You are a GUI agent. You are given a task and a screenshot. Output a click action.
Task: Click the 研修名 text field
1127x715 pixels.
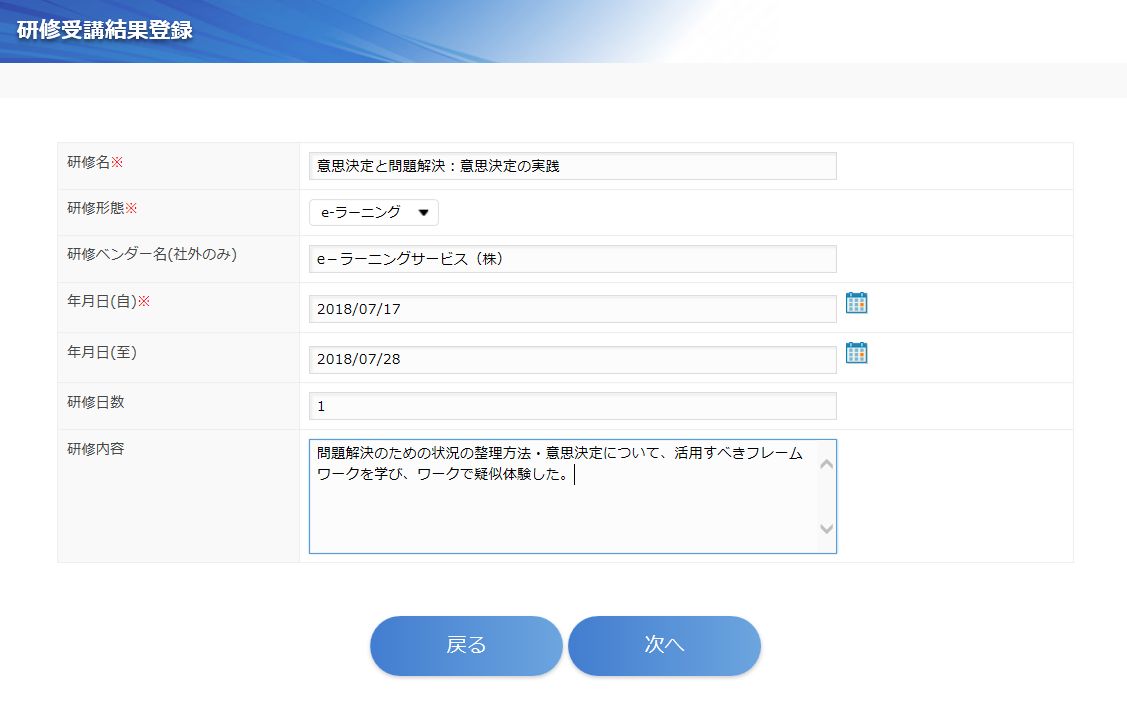(x=572, y=166)
